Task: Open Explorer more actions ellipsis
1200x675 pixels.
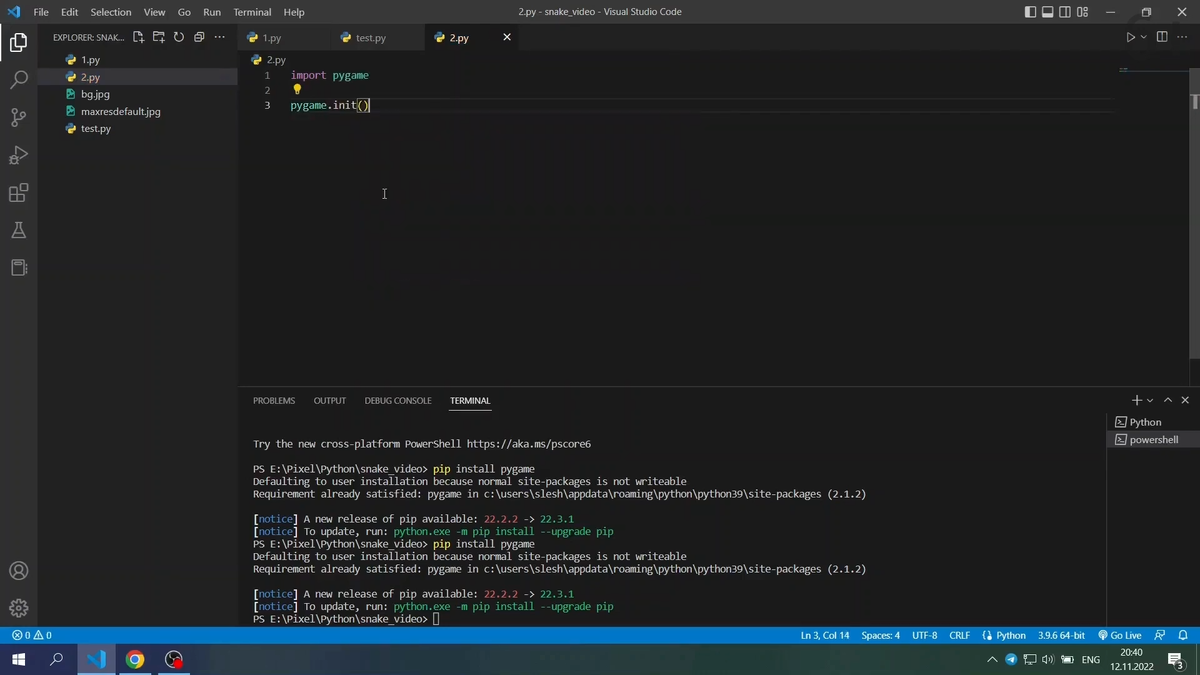Action: point(219,37)
